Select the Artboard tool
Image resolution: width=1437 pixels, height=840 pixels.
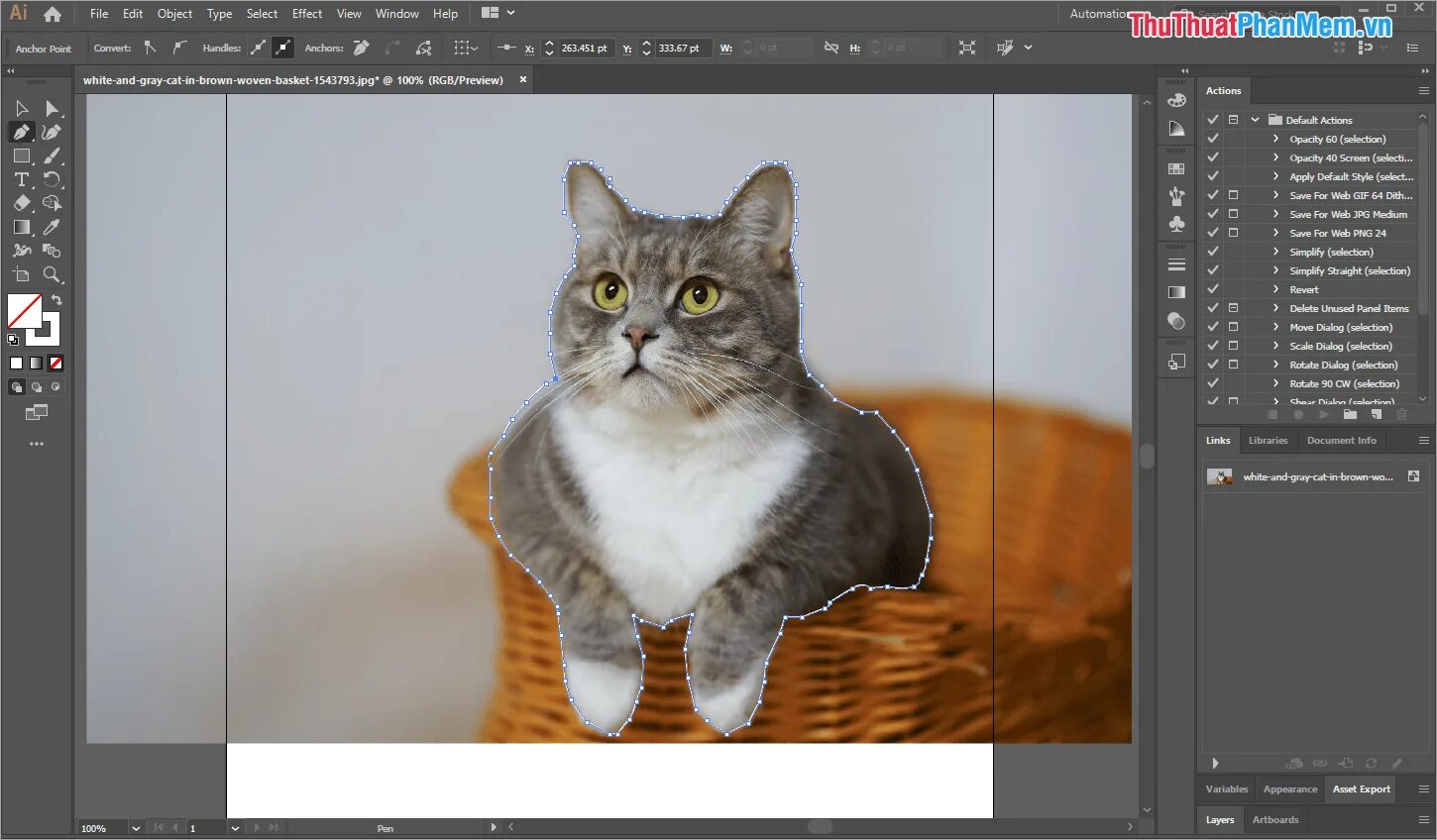(x=22, y=274)
